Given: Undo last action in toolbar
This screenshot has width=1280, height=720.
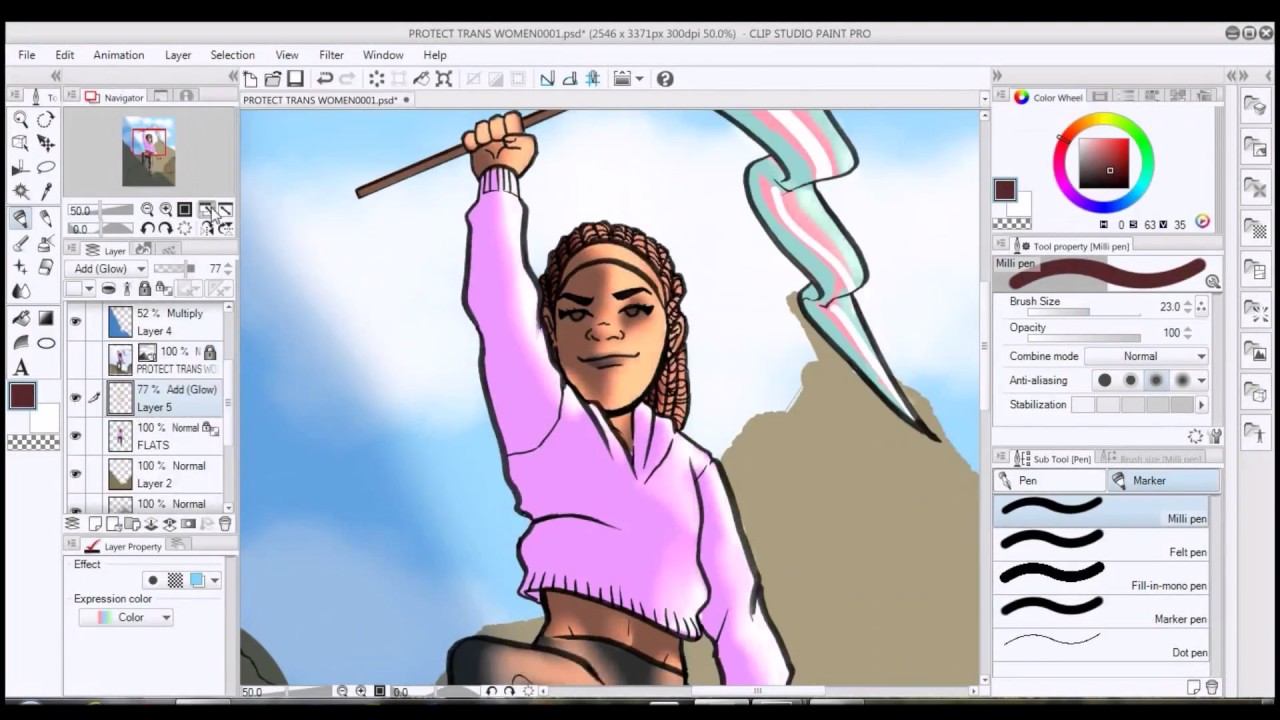Looking at the screenshot, I should click(325, 78).
